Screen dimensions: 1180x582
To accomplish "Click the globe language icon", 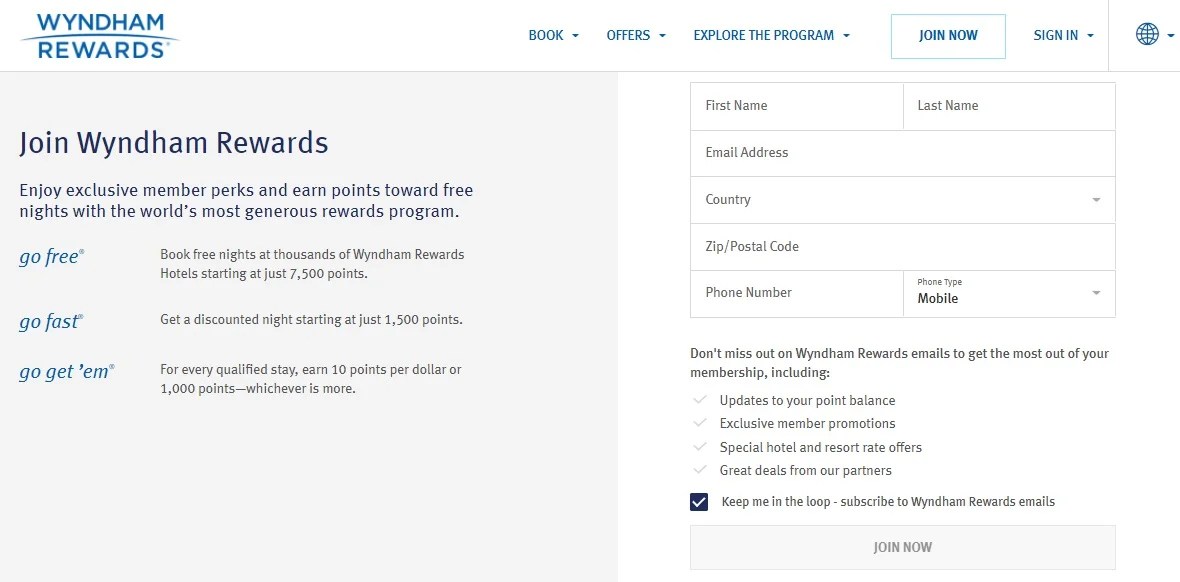I will (1146, 33).
